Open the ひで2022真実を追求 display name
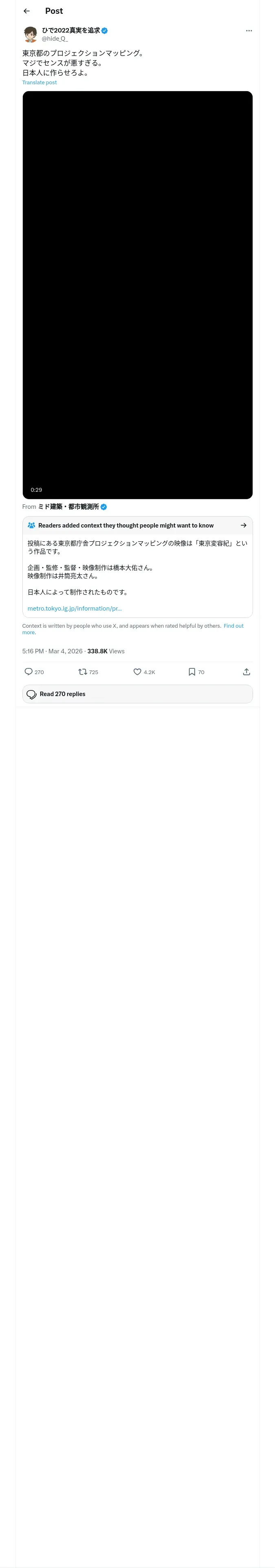 (71, 30)
